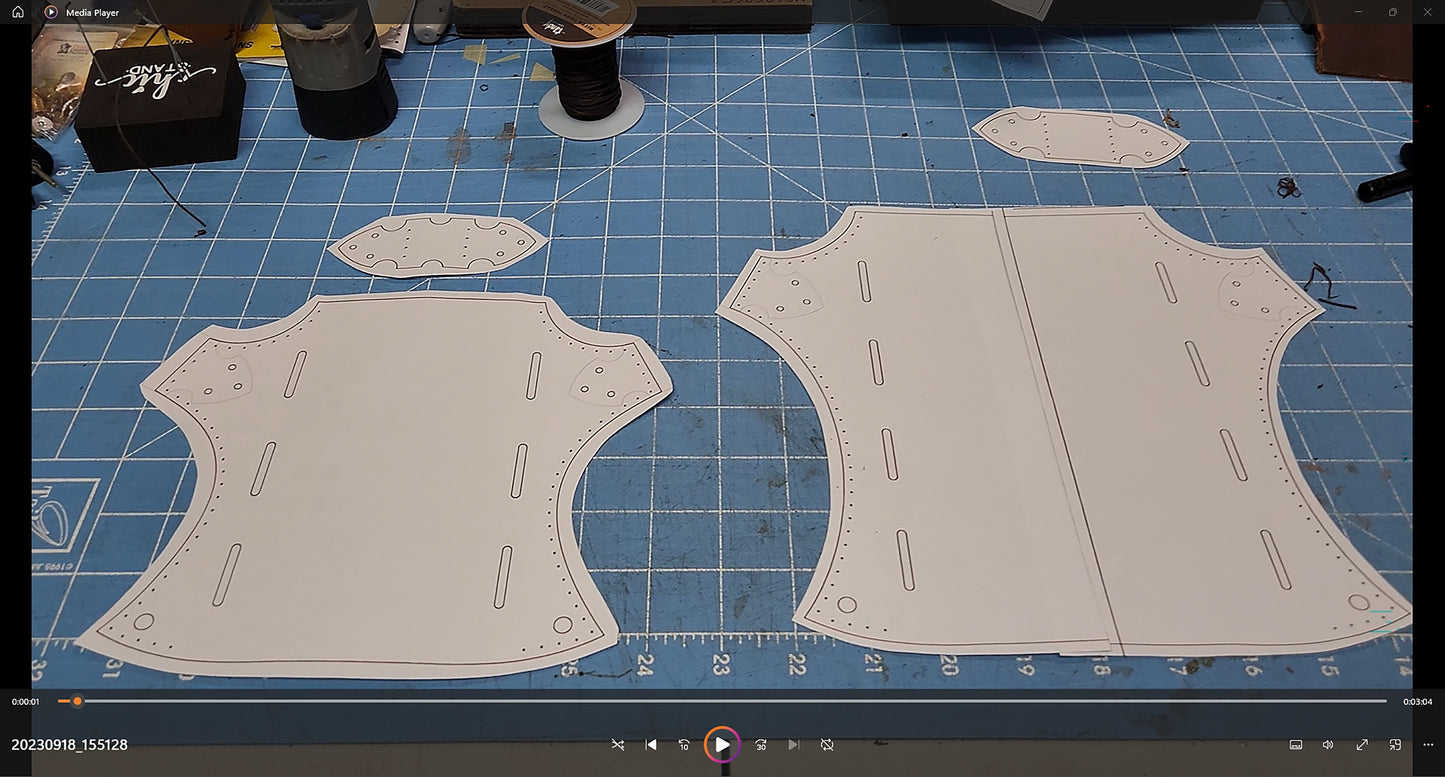1445x777 pixels.
Task: Open the more options menu
Action: [1428, 745]
